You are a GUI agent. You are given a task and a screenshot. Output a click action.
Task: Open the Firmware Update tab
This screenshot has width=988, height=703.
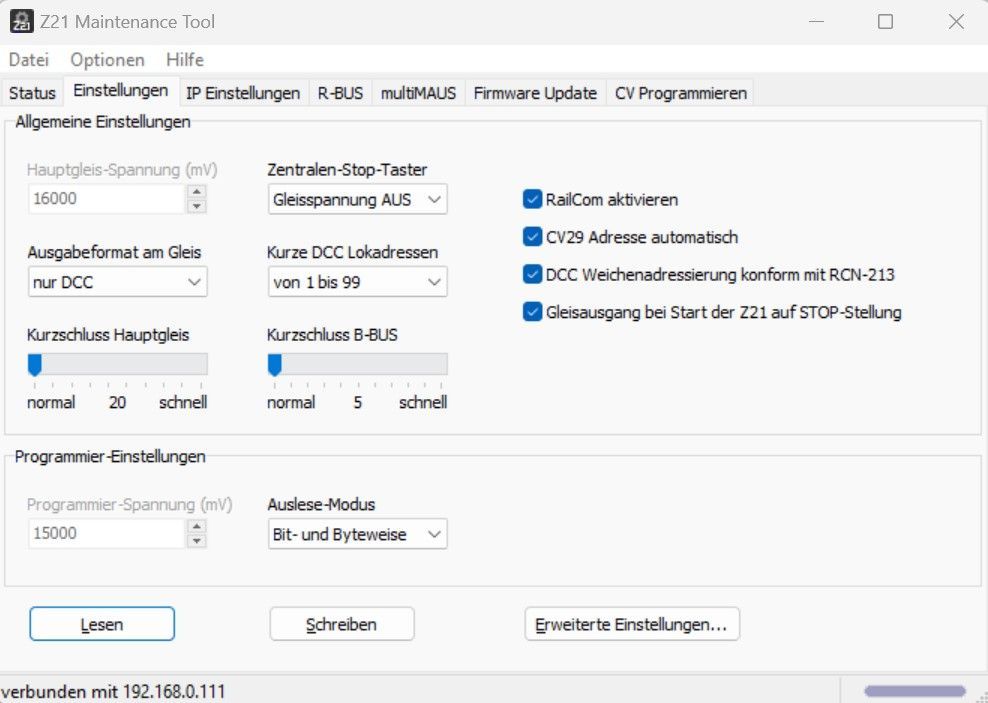tap(535, 93)
